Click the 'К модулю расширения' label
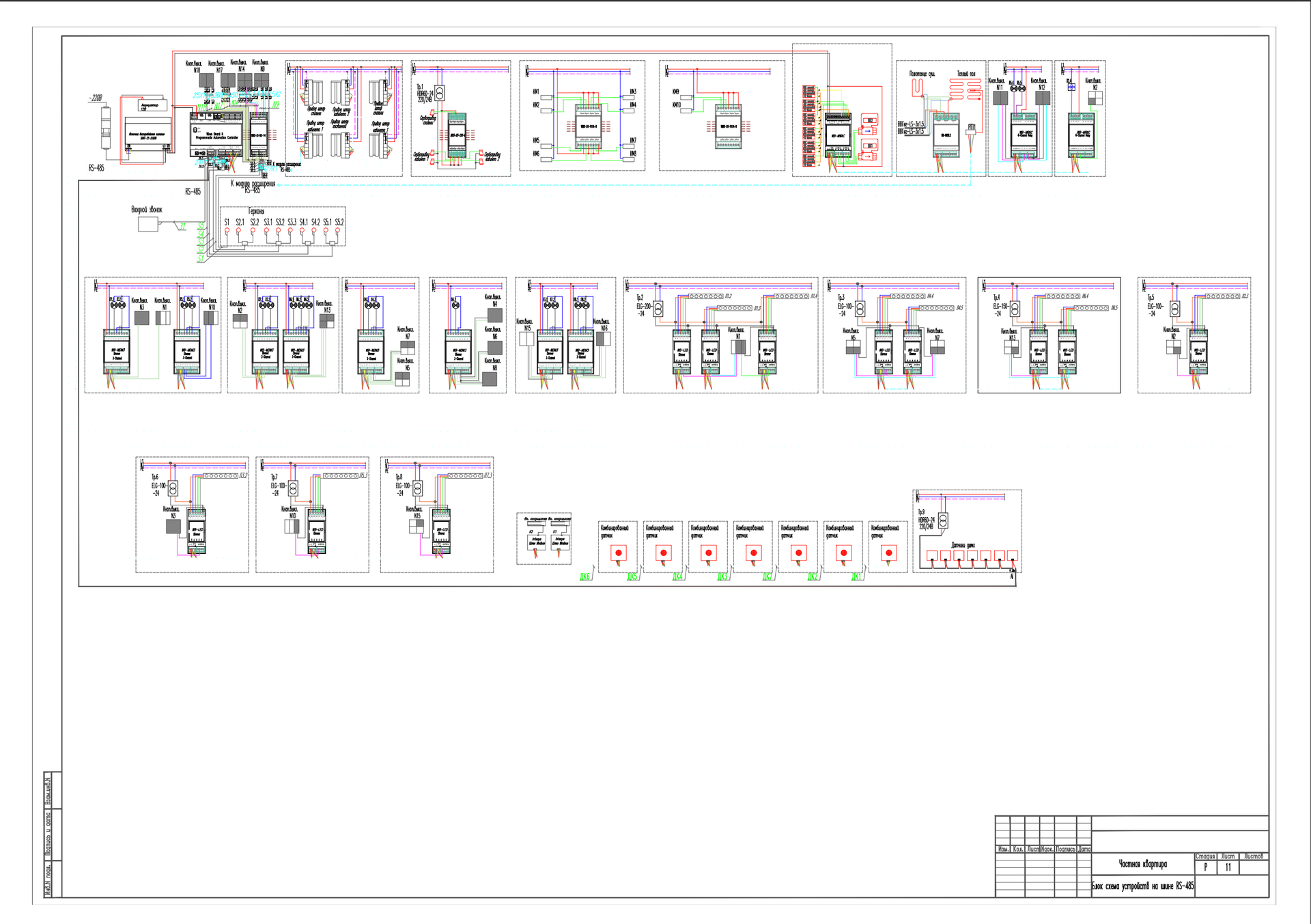 pos(253,184)
